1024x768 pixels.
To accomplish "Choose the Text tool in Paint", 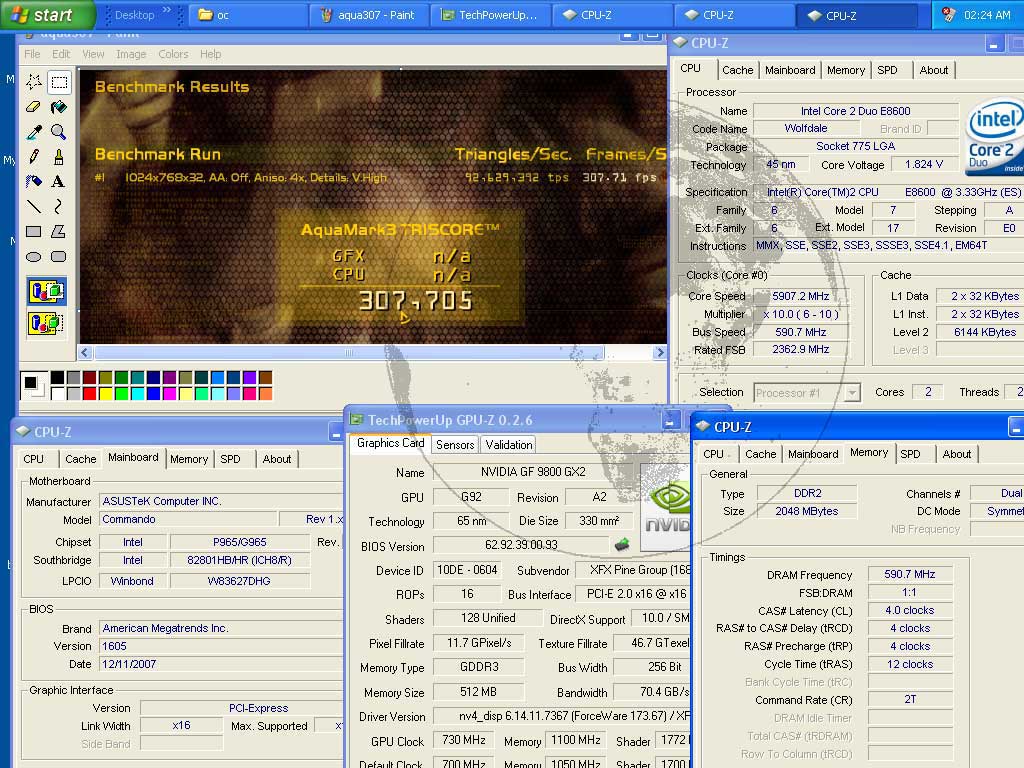I will (59, 182).
